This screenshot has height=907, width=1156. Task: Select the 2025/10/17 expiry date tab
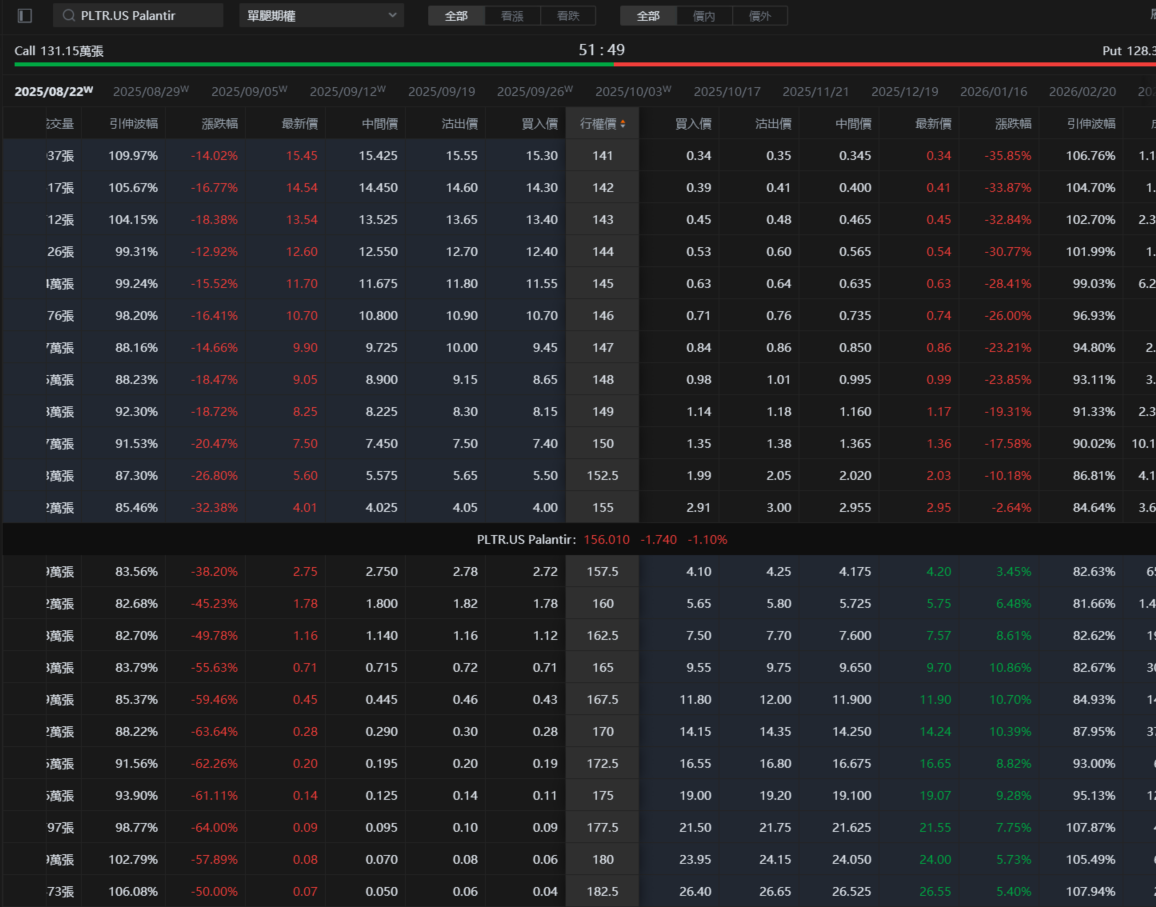click(727, 91)
